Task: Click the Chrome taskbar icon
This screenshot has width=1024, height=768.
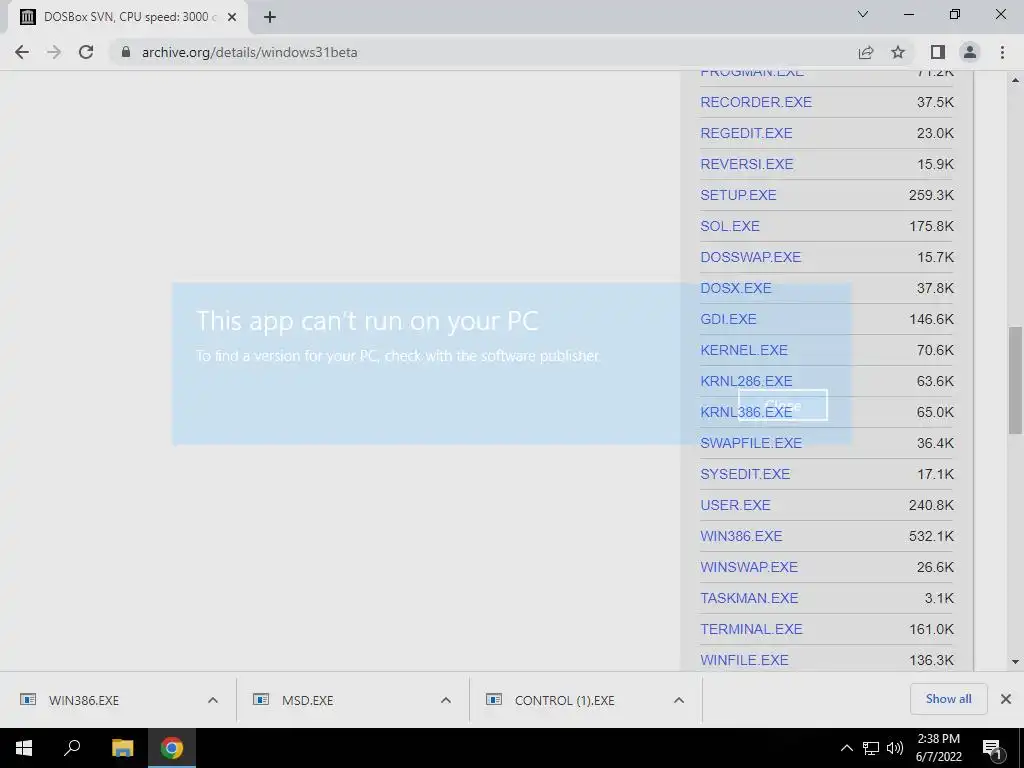Action: click(172, 748)
